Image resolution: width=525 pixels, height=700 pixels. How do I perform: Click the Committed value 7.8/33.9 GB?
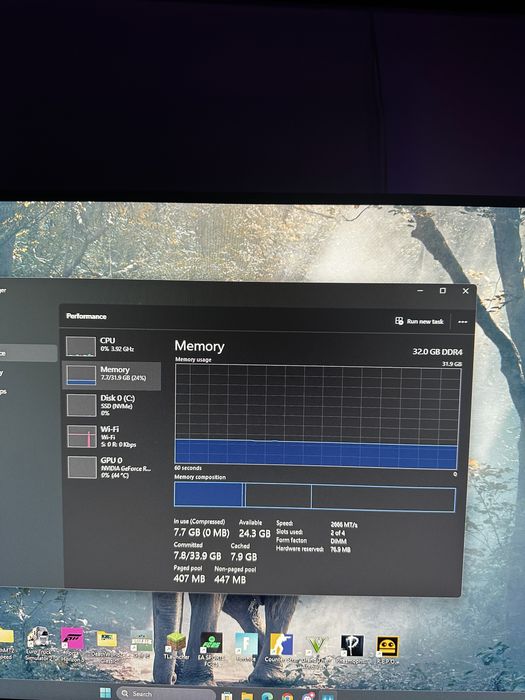[x=197, y=556]
